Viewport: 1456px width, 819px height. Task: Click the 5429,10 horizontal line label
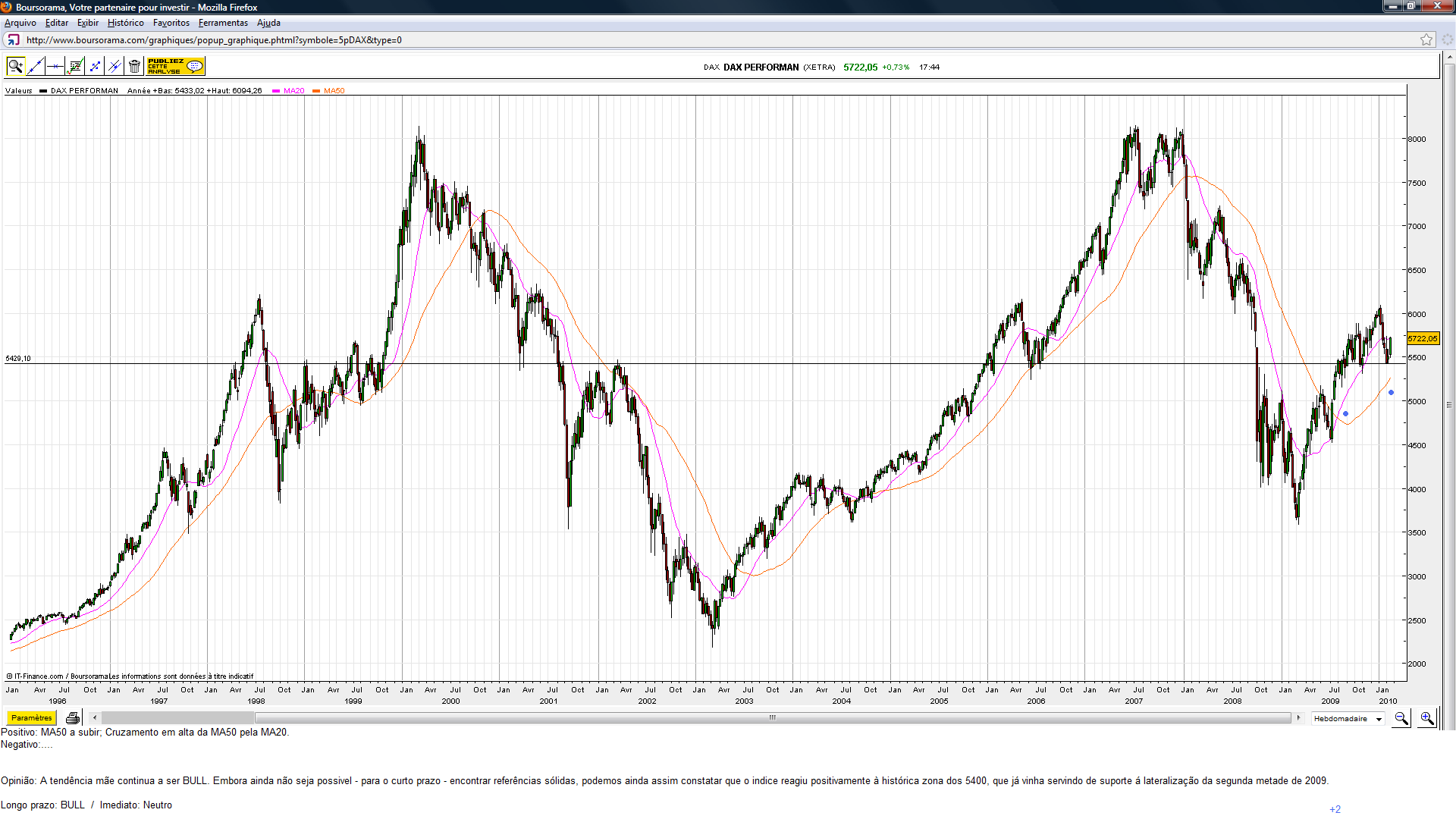18,359
